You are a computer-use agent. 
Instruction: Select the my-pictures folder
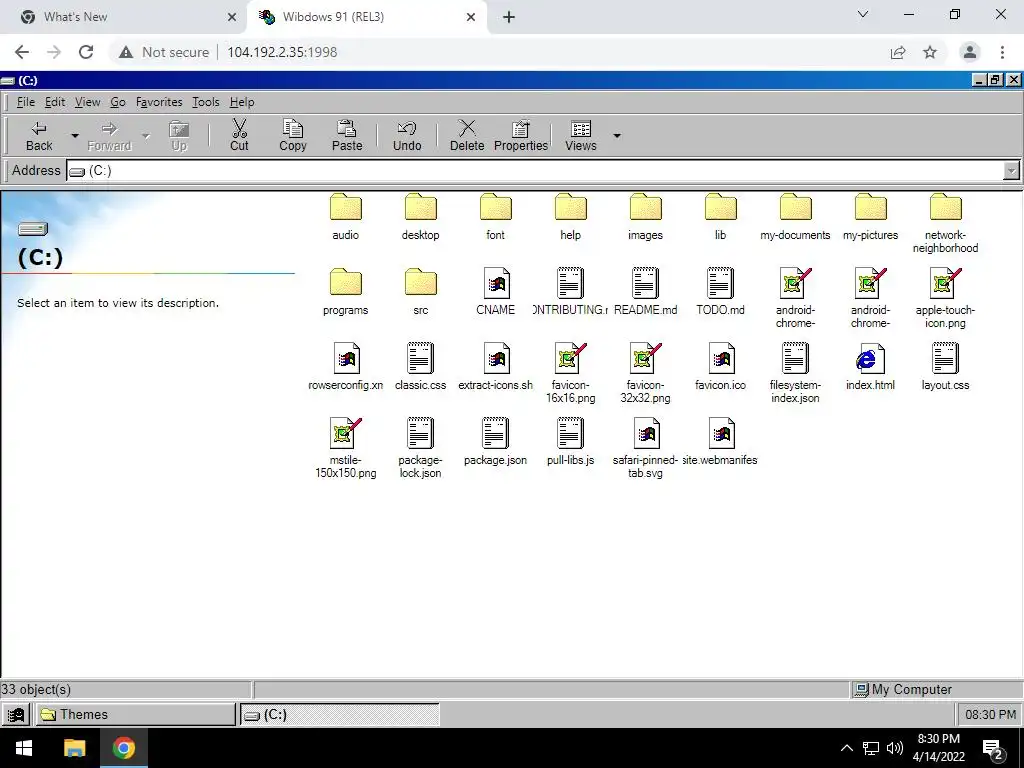pos(871,217)
